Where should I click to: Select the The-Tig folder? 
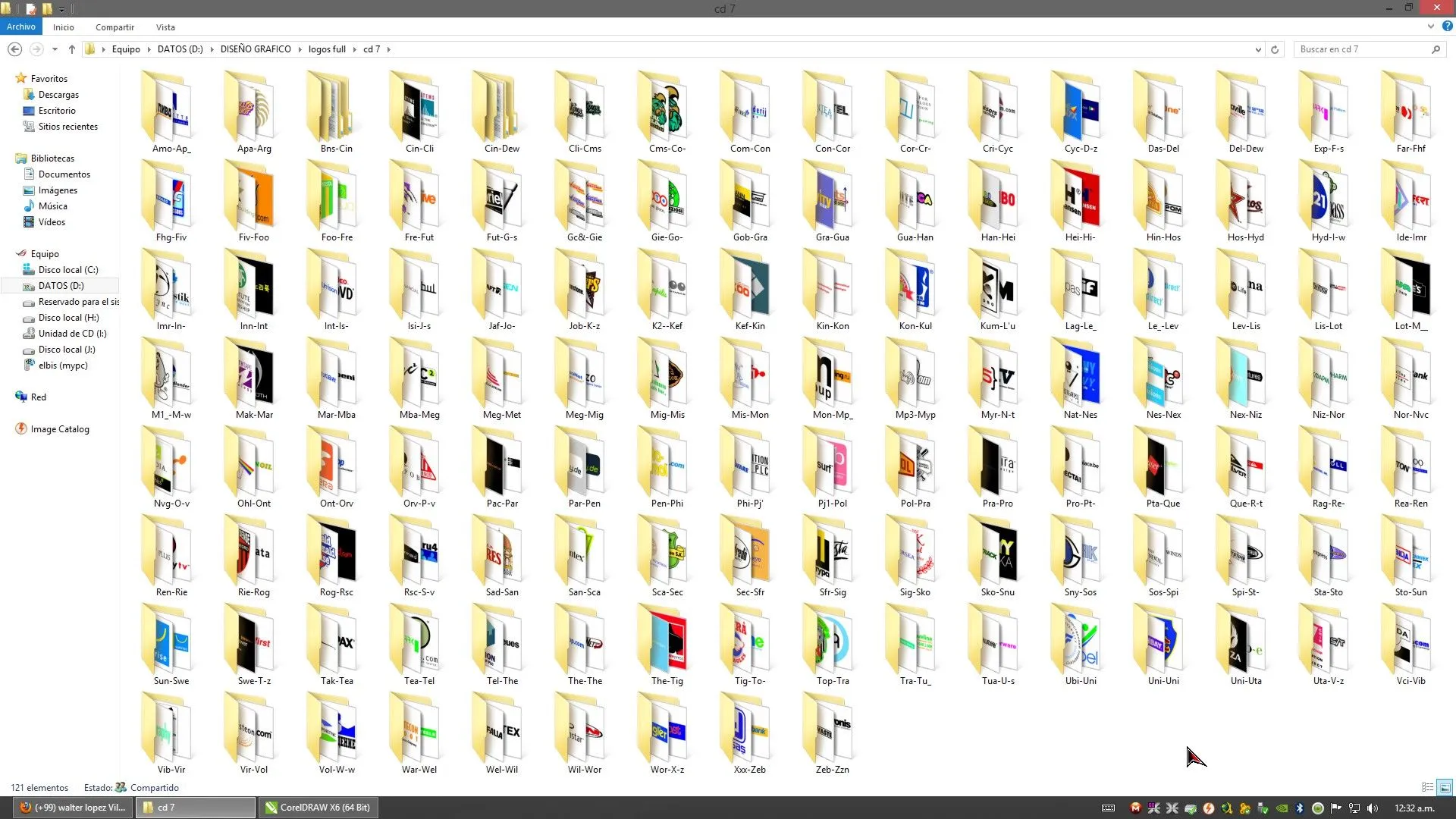pos(667,645)
